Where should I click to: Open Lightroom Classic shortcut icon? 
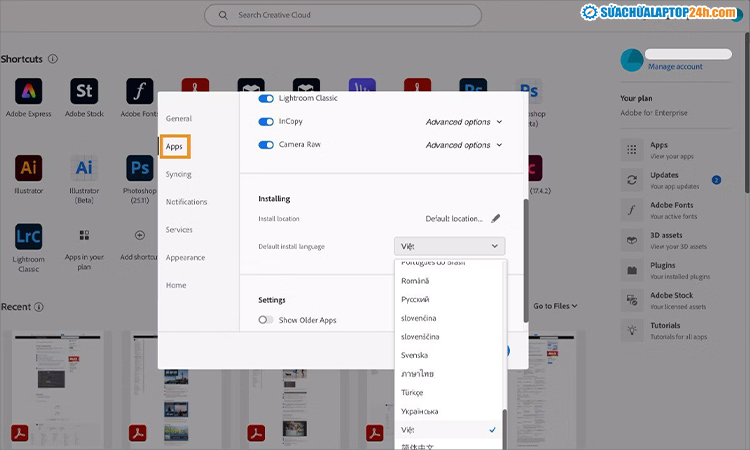click(x=29, y=237)
